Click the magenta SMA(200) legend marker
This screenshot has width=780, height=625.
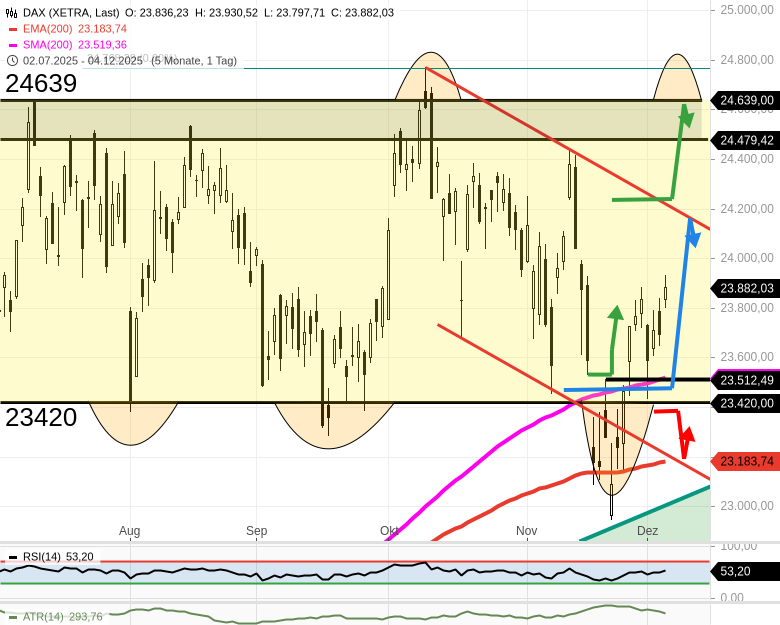(x=13, y=45)
